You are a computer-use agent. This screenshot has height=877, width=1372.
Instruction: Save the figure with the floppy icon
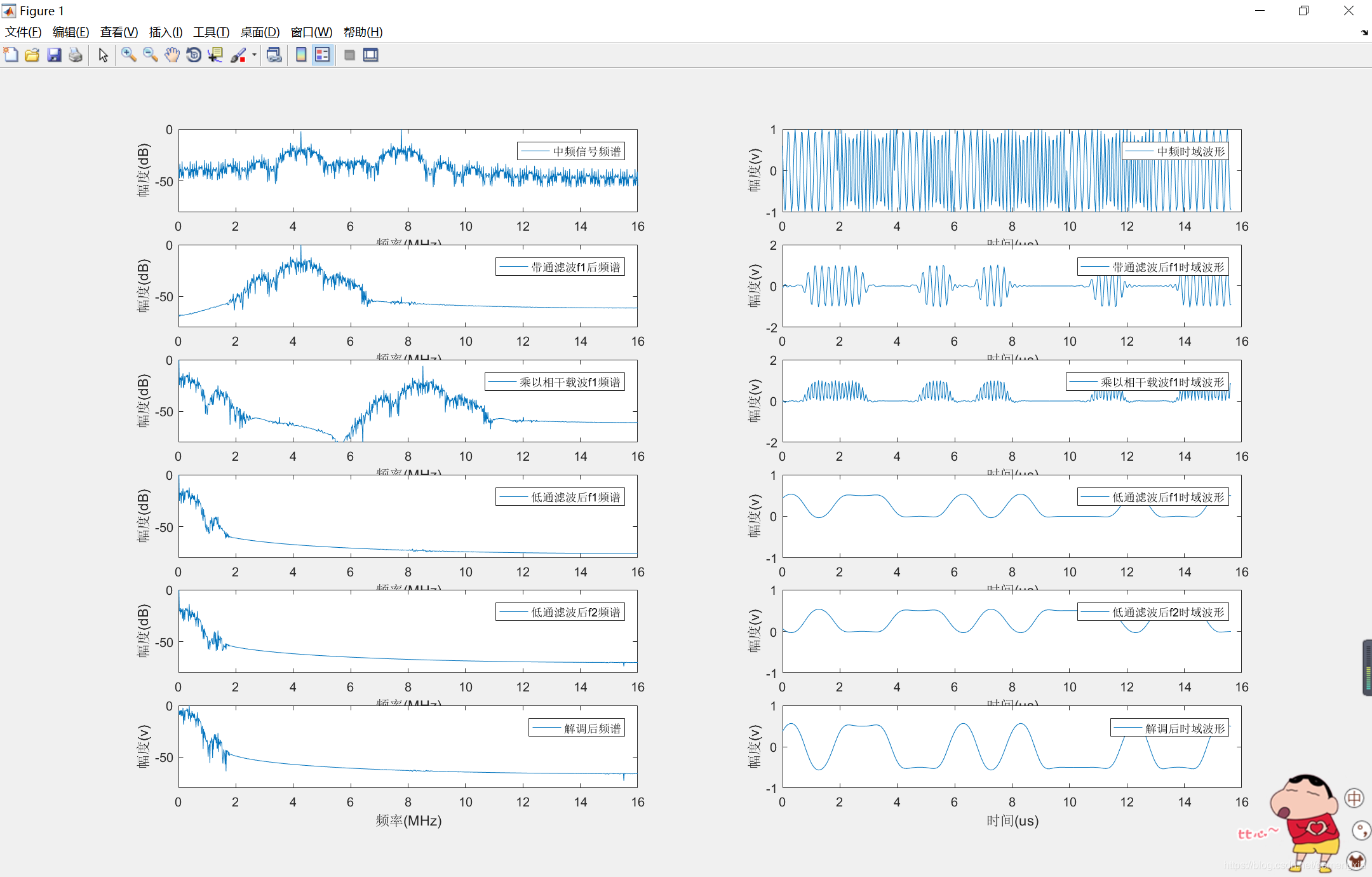tap(54, 55)
